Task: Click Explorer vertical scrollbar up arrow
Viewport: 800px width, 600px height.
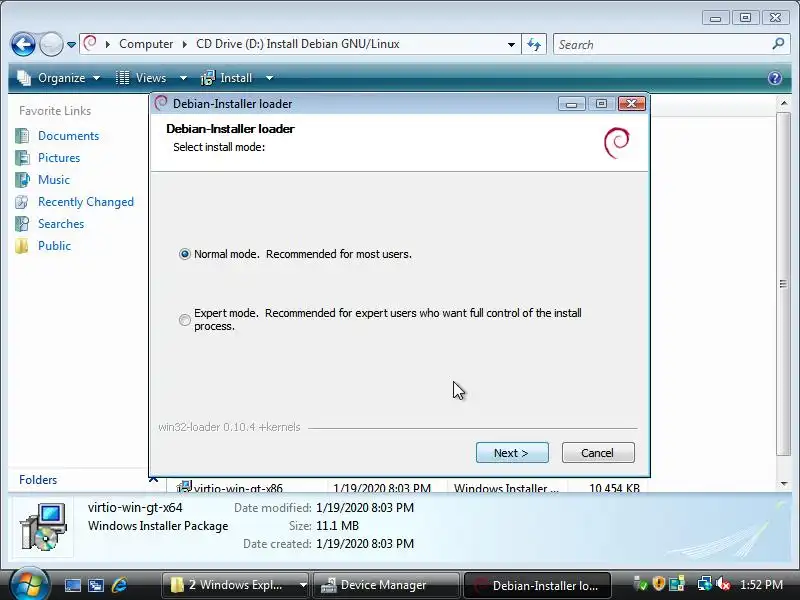Action: tap(784, 104)
